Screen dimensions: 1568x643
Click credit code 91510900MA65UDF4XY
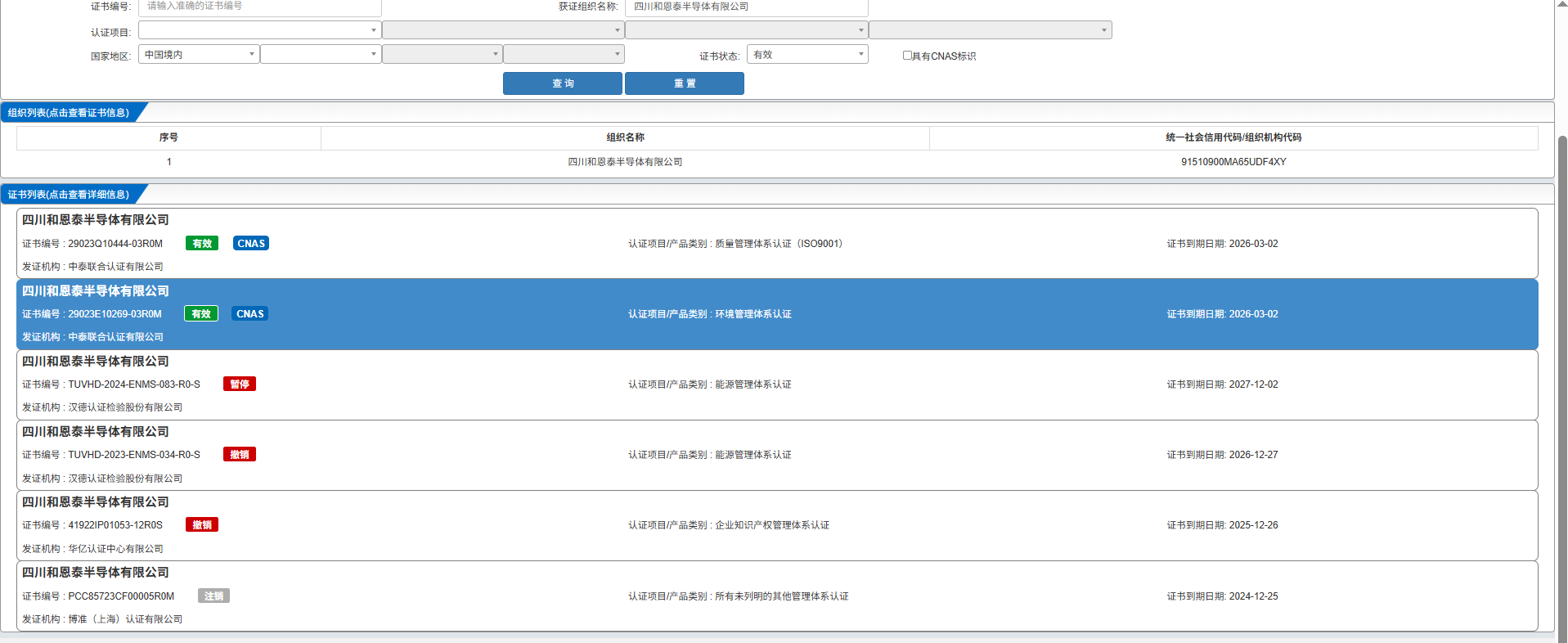click(x=1233, y=162)
